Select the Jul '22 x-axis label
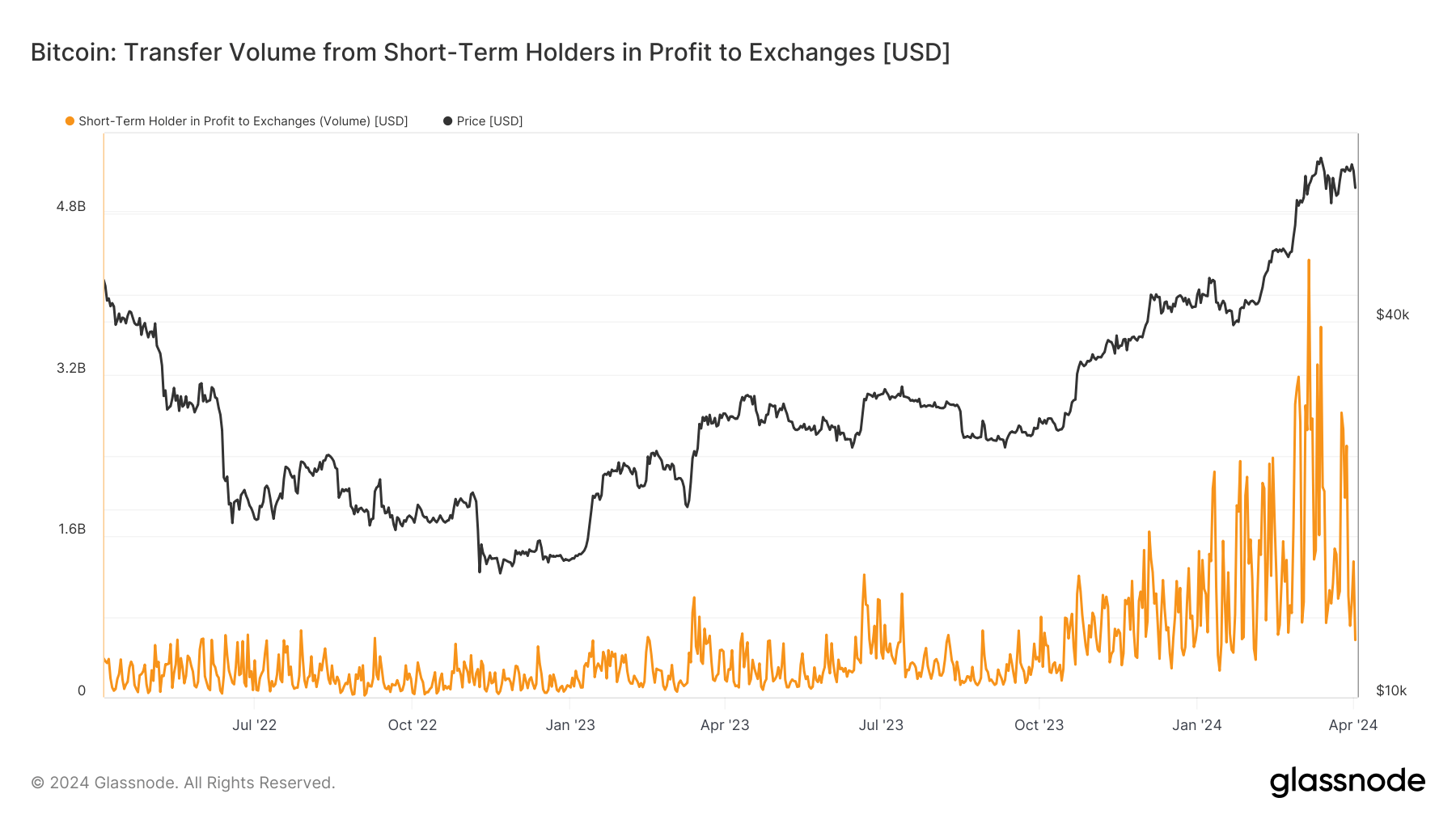Screen dimensions: 1456x819 coord(254,725)
